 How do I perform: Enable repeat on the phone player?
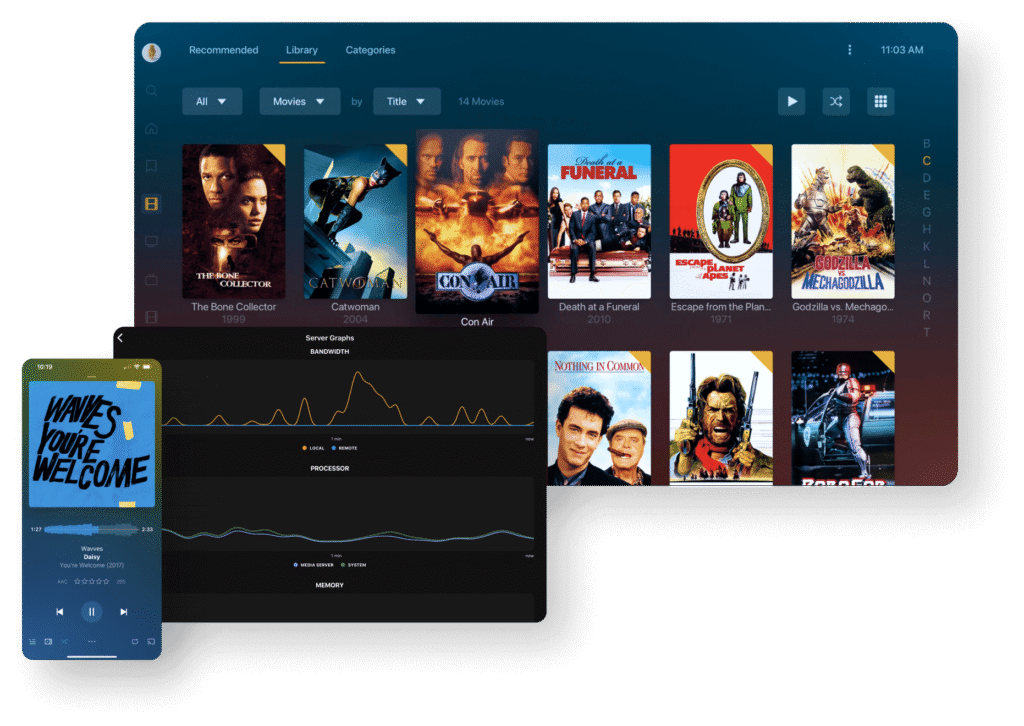click(x=134, y=641)
